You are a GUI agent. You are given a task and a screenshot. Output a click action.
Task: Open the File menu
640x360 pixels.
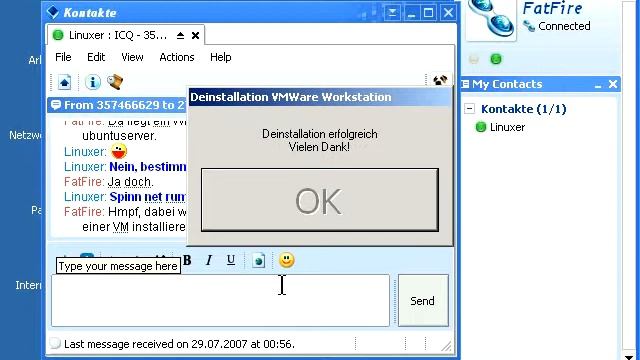coord(63,57)
